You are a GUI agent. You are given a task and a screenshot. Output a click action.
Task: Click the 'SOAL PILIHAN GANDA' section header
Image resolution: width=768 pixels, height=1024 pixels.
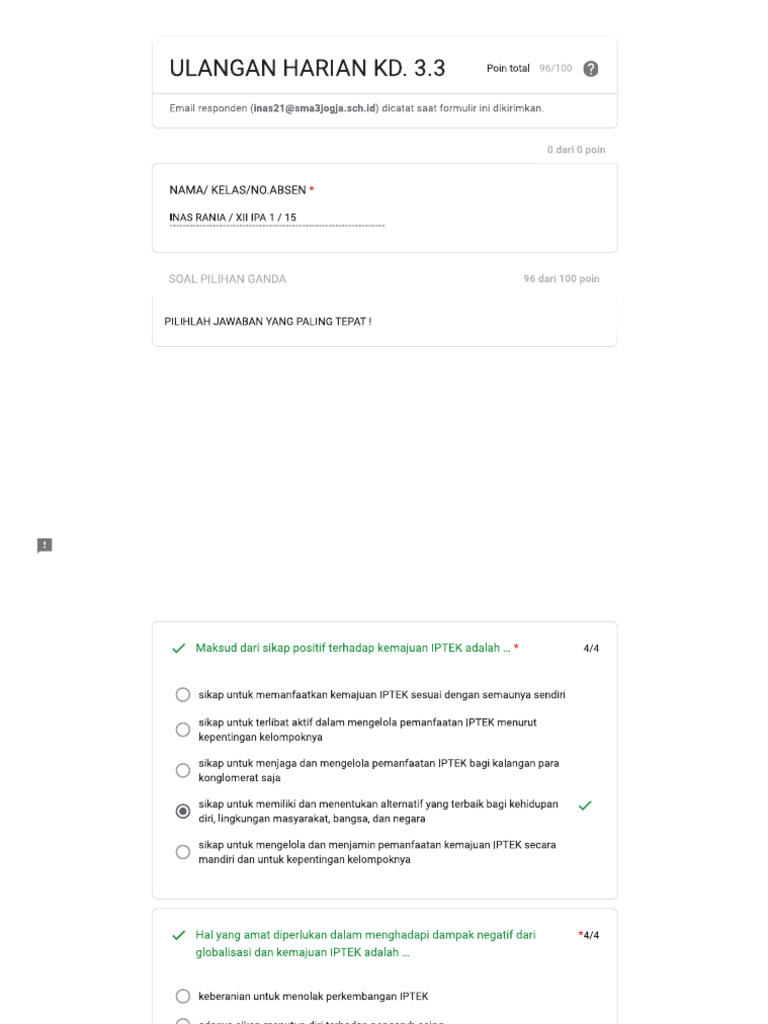click(227, 279)
